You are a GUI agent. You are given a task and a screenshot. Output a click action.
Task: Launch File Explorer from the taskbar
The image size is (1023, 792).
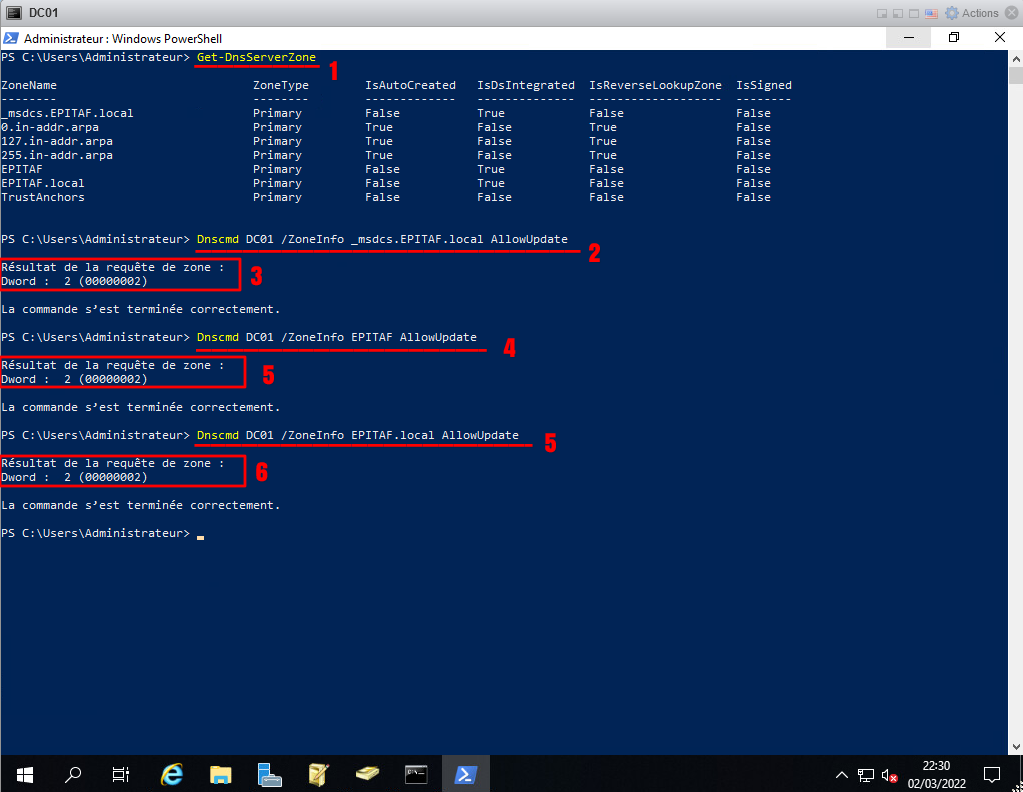point(220,774)
